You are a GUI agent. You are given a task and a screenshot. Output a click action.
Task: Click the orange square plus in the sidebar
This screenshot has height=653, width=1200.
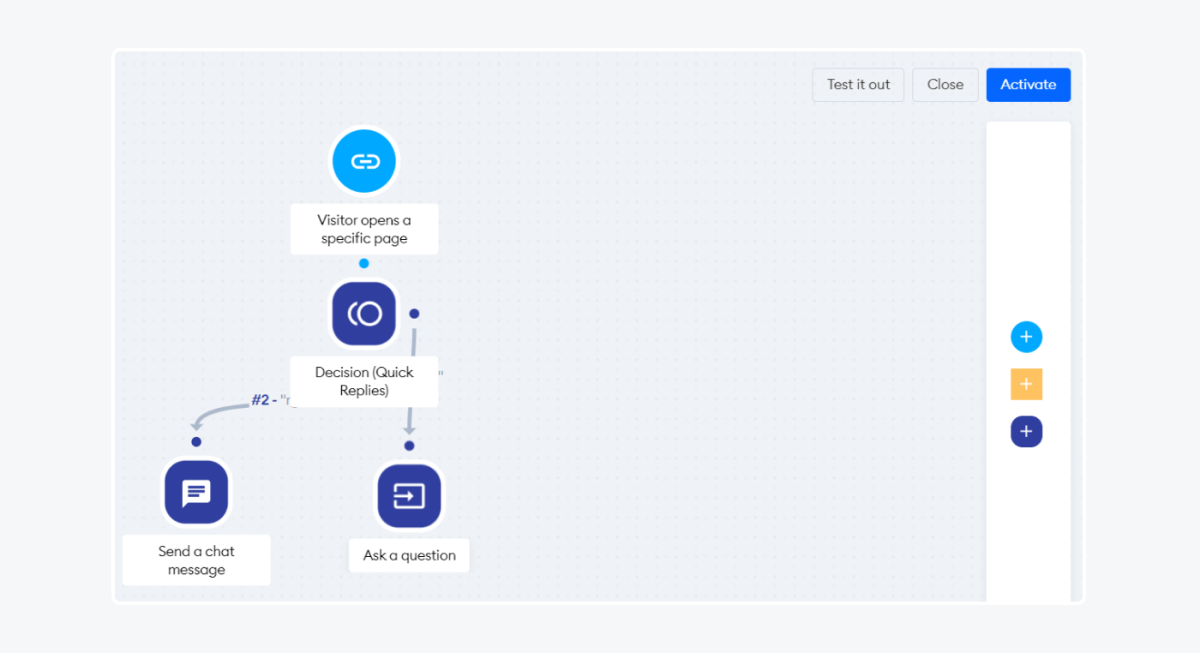pos(1027,384)
